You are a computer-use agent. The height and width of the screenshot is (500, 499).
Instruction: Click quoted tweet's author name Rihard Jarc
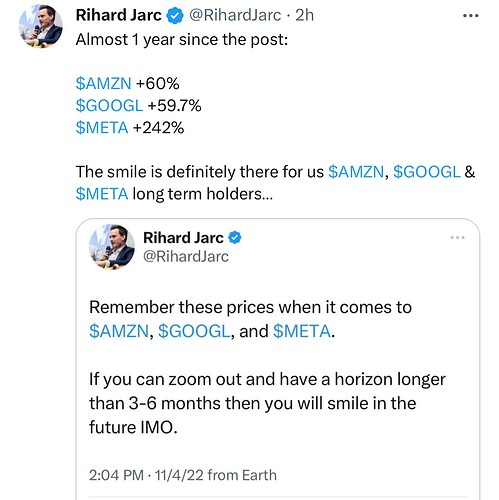click(183, 238)
